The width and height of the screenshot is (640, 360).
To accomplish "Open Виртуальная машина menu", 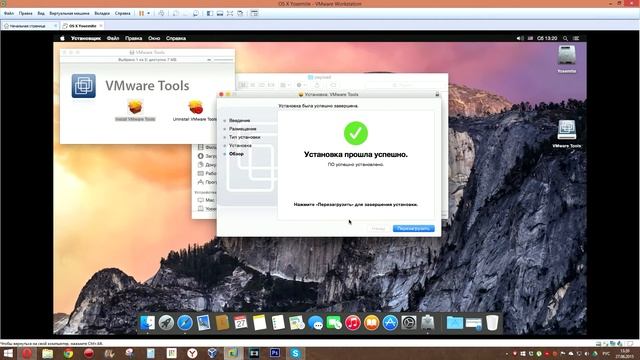I will [x=69, y=13].
